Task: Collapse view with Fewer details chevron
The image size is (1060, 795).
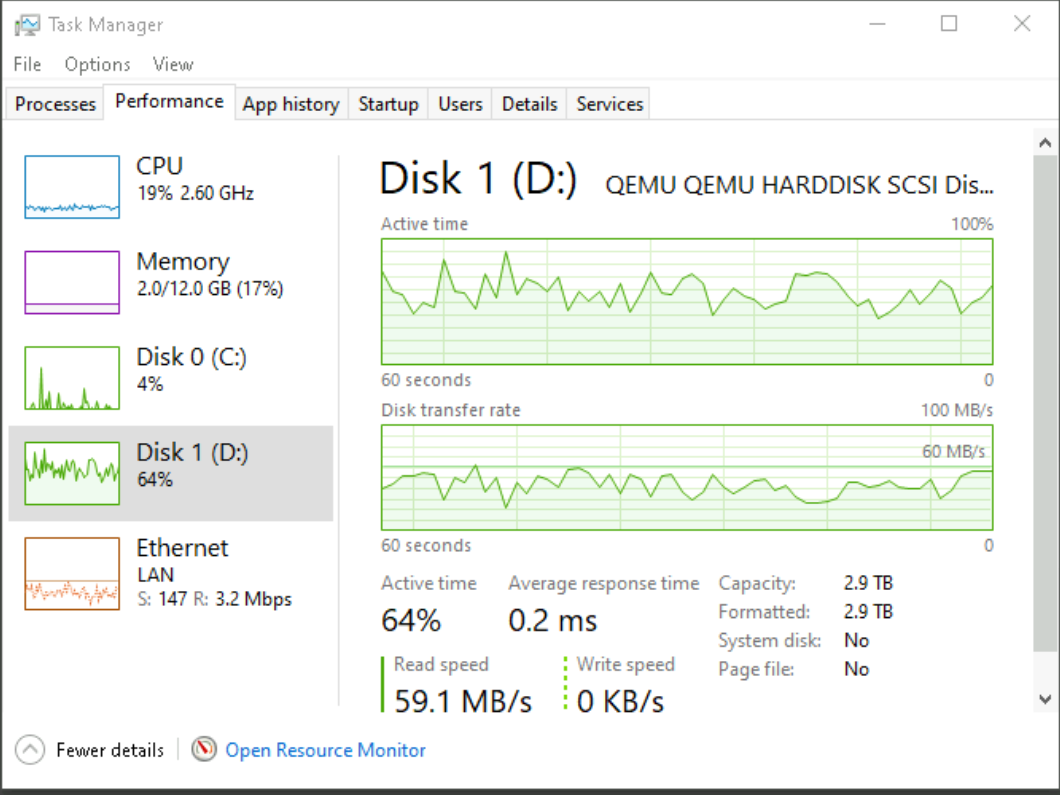Action: pyautogui.click(x=30, y=750)
